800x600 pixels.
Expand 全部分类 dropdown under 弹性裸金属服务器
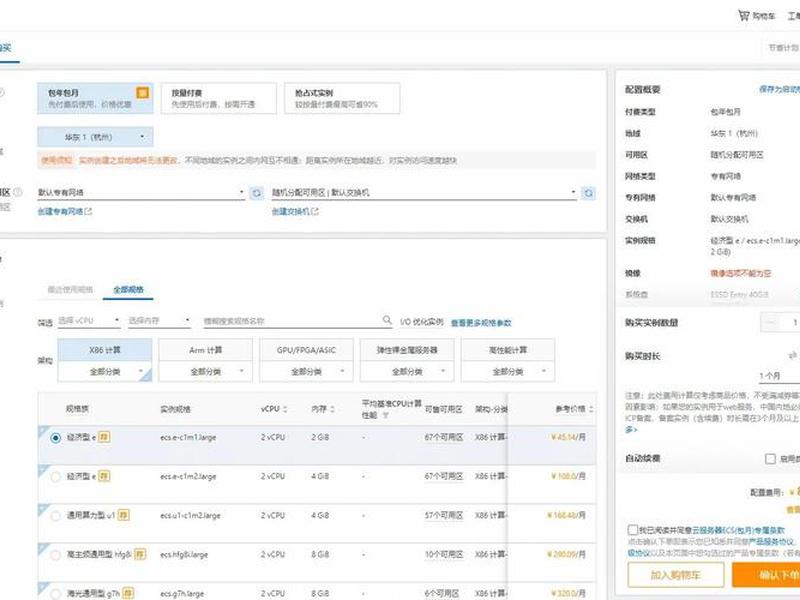407,371
